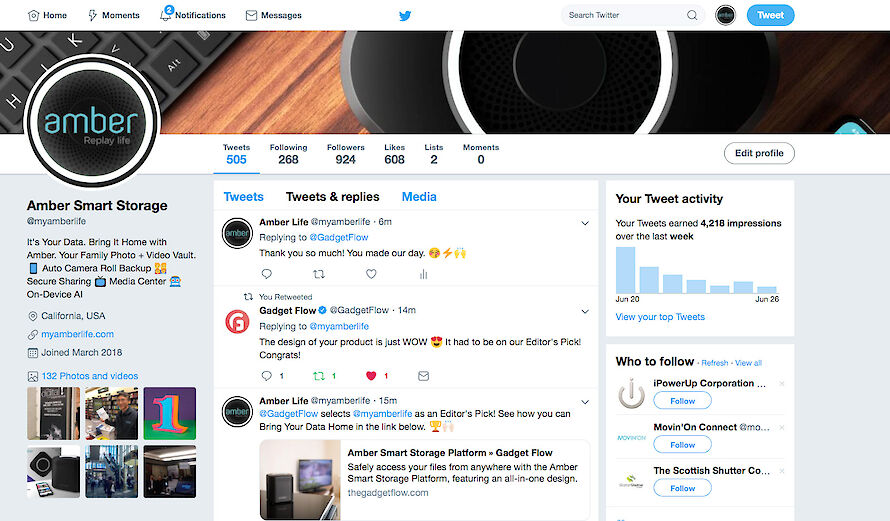Click the Twitter bird logo
The height and width of the screenshot is (521, 890).
pyautogui.click(x=405, y=15)
